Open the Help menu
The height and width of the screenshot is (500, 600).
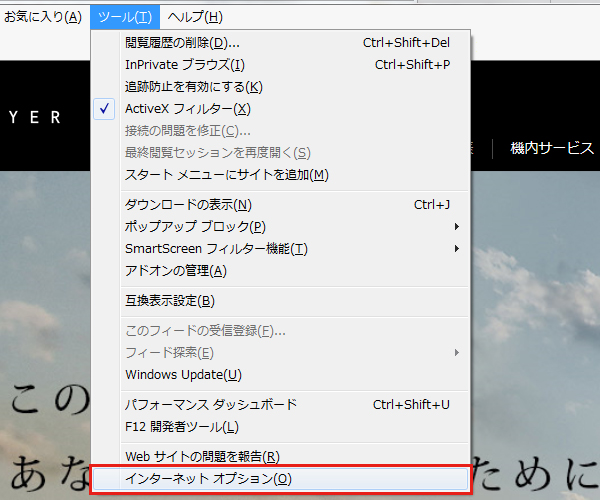195,17
